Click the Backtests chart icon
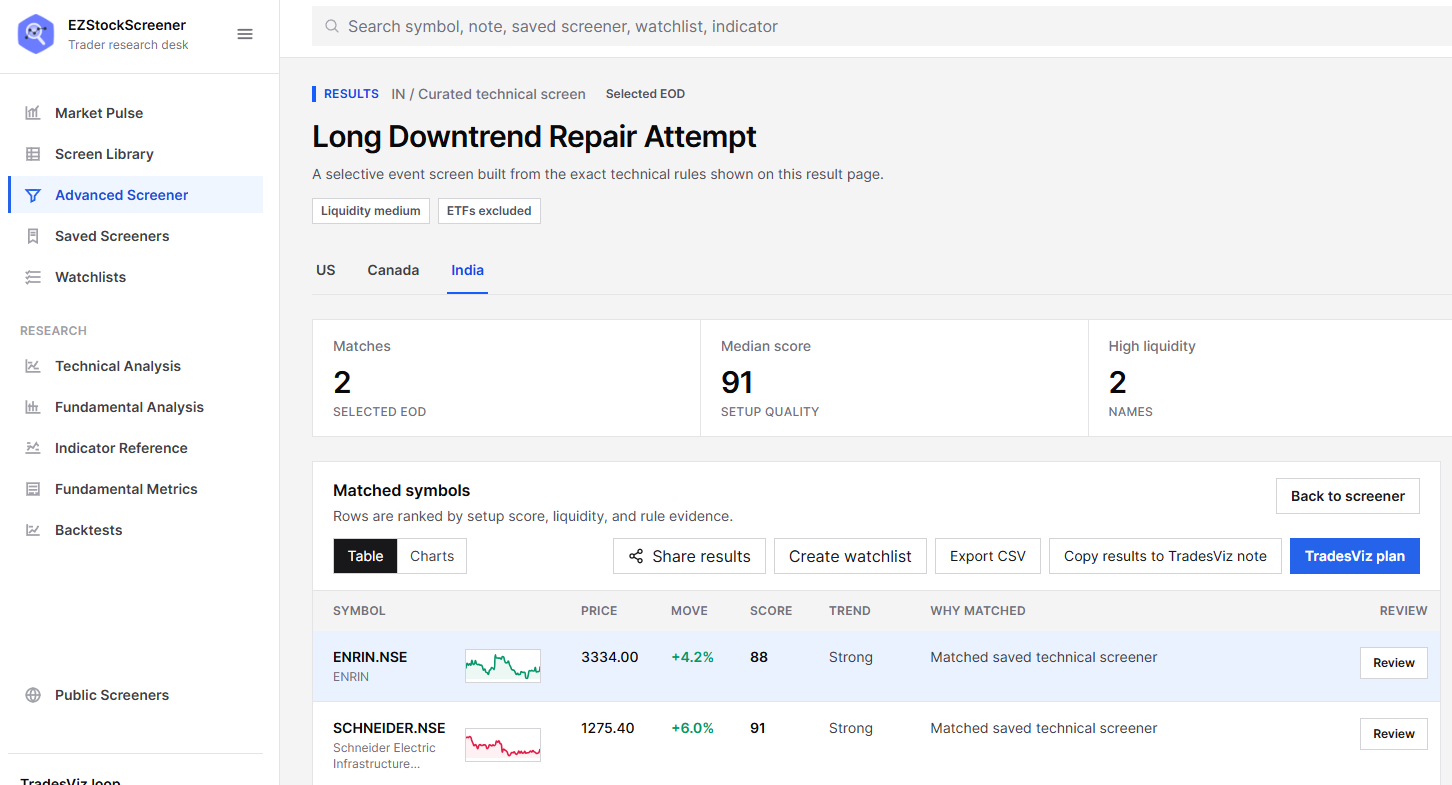 (33, 530)
